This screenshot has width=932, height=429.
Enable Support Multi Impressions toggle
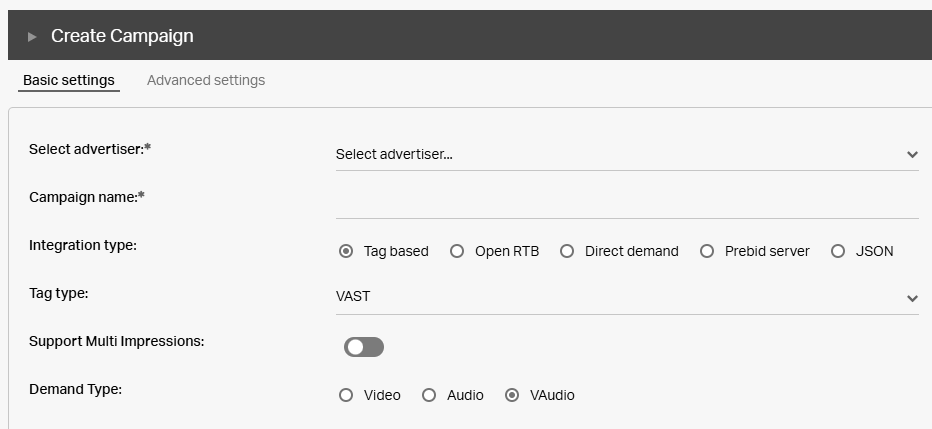coord(364,347)
